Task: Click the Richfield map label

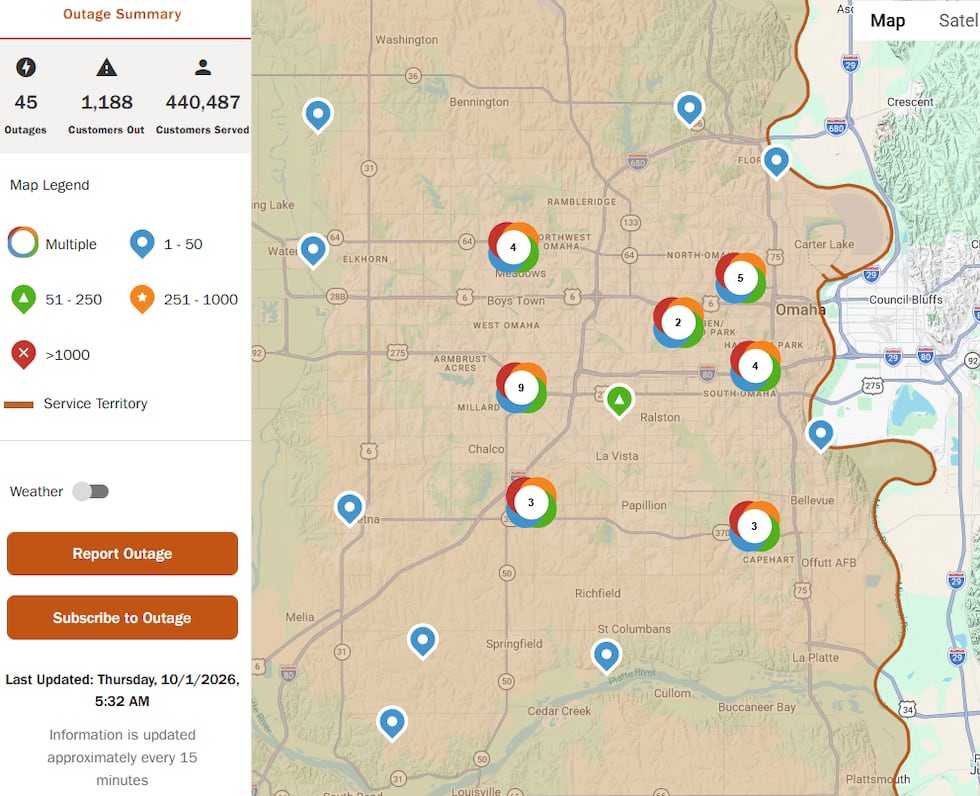Action: tap(598, 593)
